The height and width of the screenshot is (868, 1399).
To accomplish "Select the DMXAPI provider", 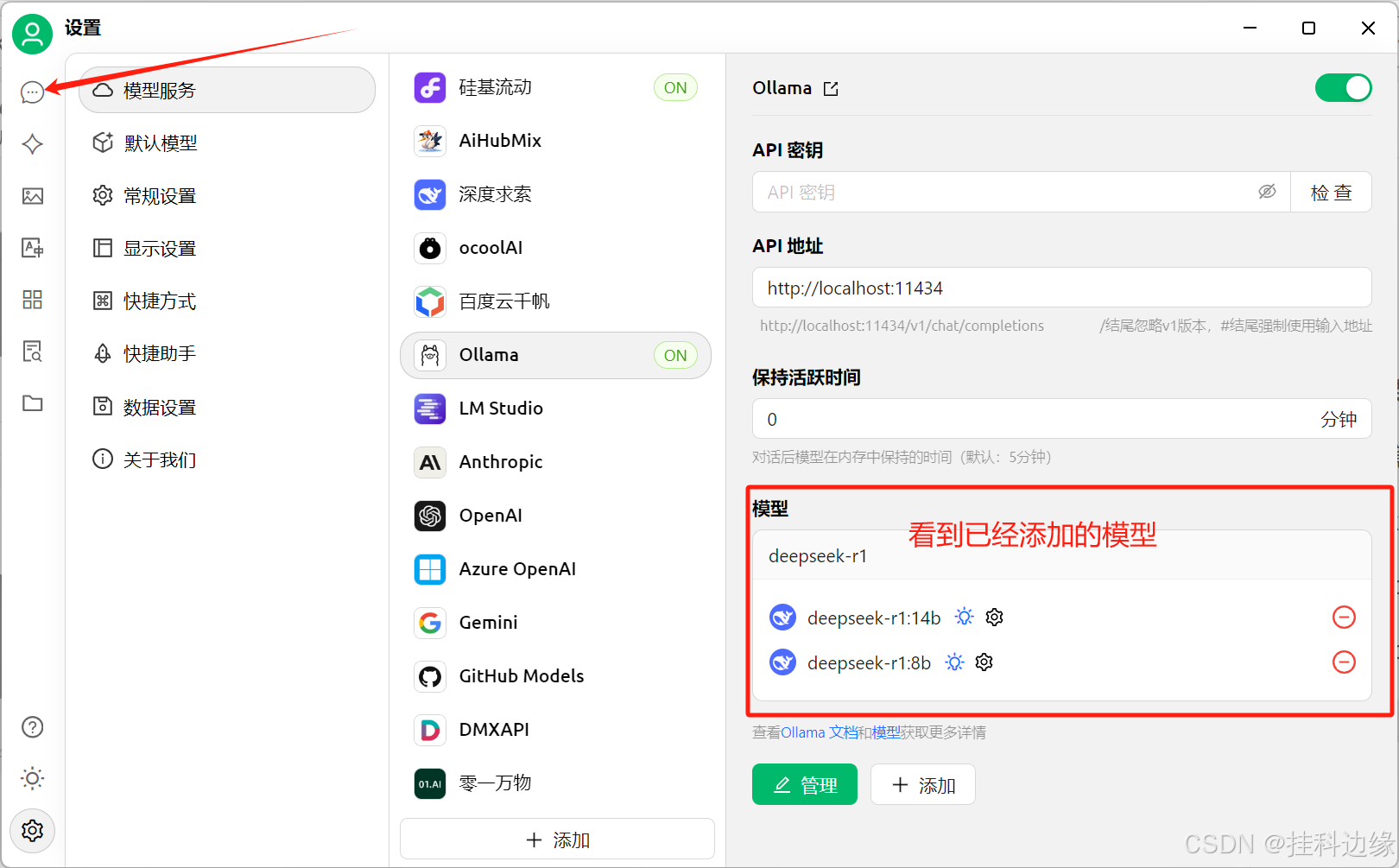I will pos(556,730).
